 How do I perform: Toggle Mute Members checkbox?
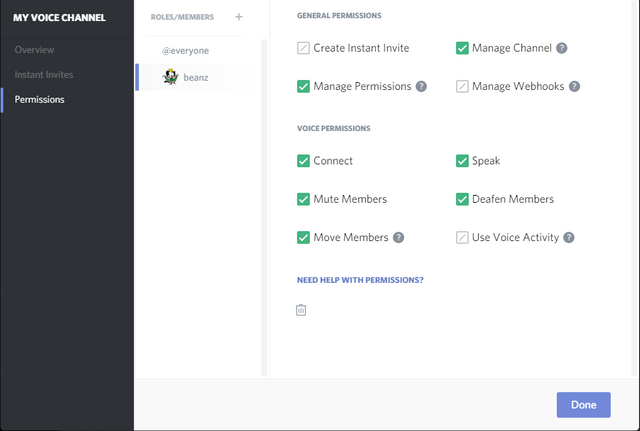[x=303, y=199]
